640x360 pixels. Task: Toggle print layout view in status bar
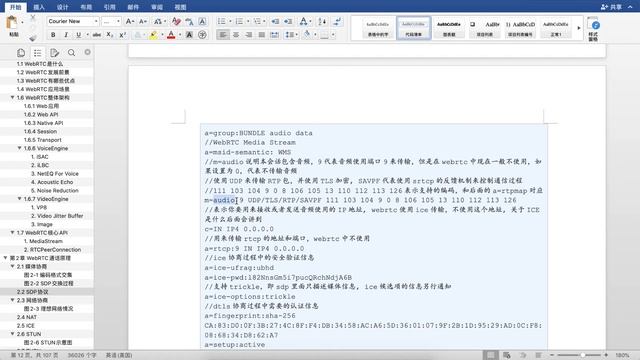pos(490,355)
